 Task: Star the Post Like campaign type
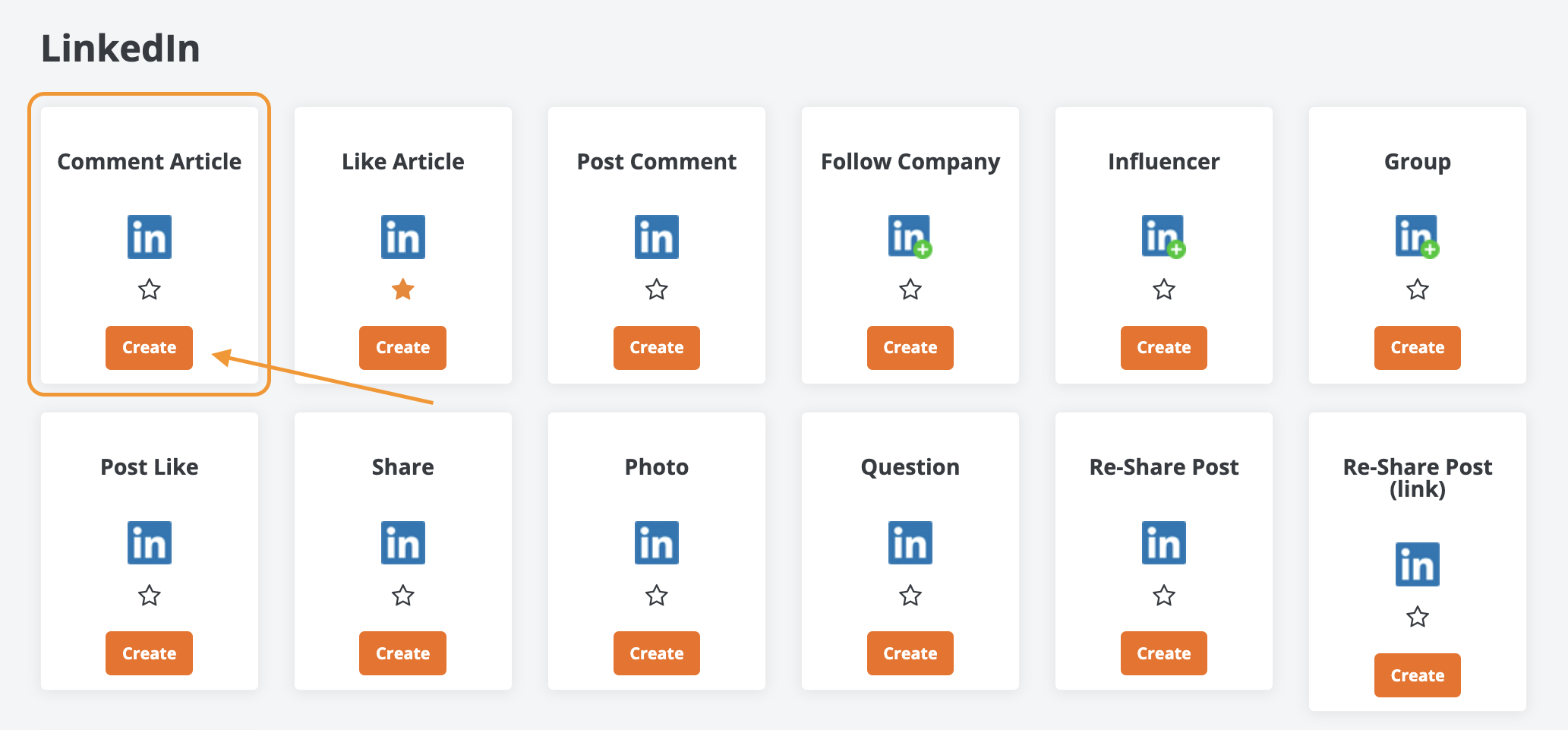tap(150, 596)
